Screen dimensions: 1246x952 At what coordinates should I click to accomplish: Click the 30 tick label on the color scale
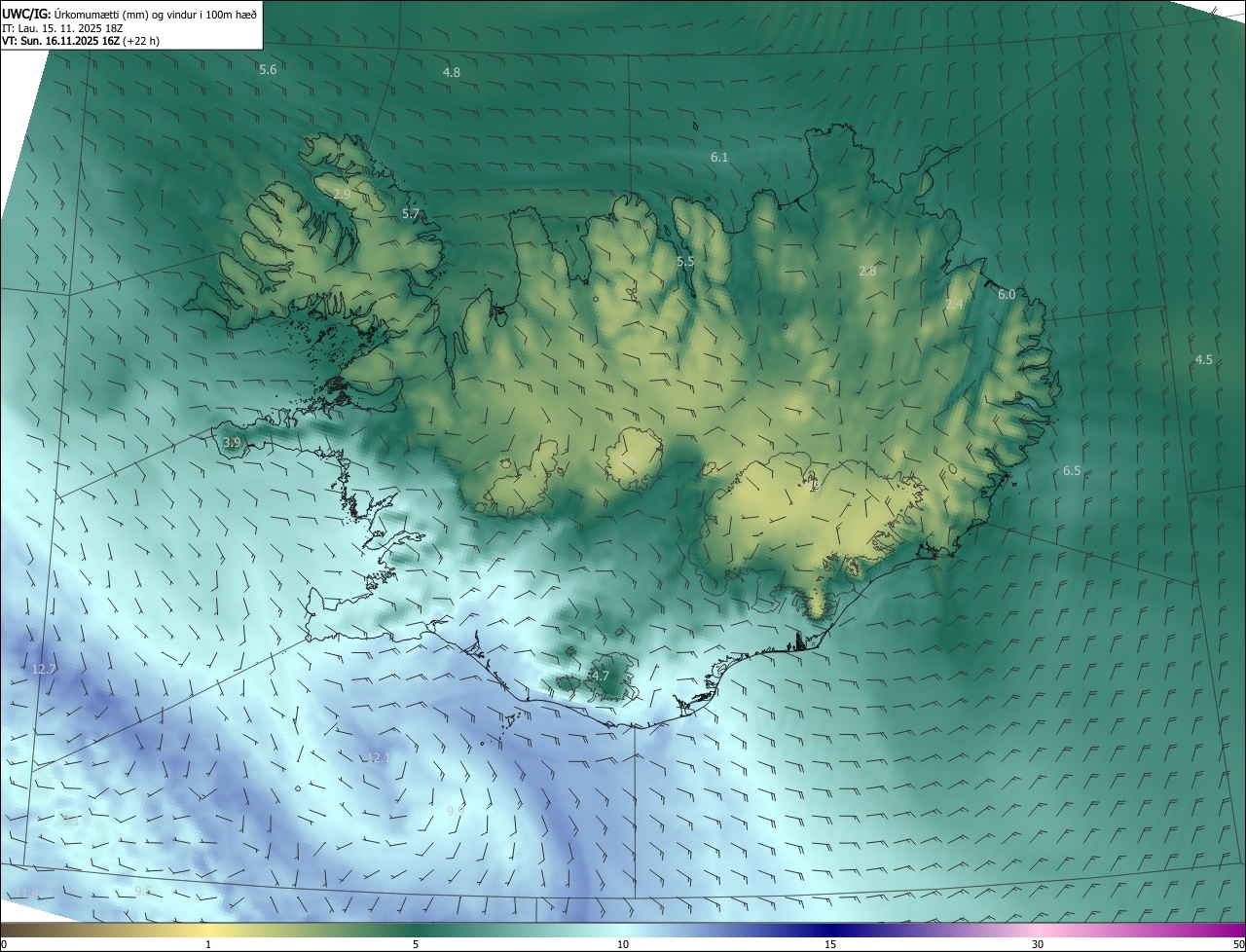[x=1038, y=944]
